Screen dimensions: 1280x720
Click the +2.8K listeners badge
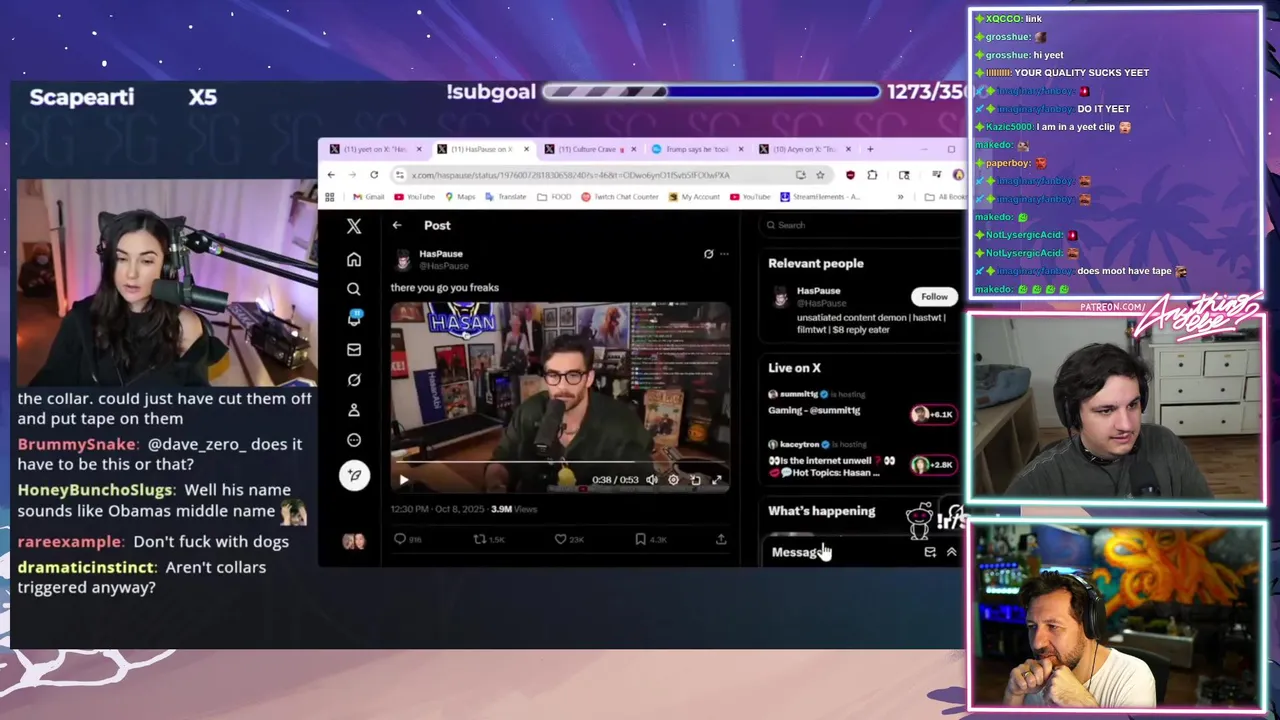point(934,465)
